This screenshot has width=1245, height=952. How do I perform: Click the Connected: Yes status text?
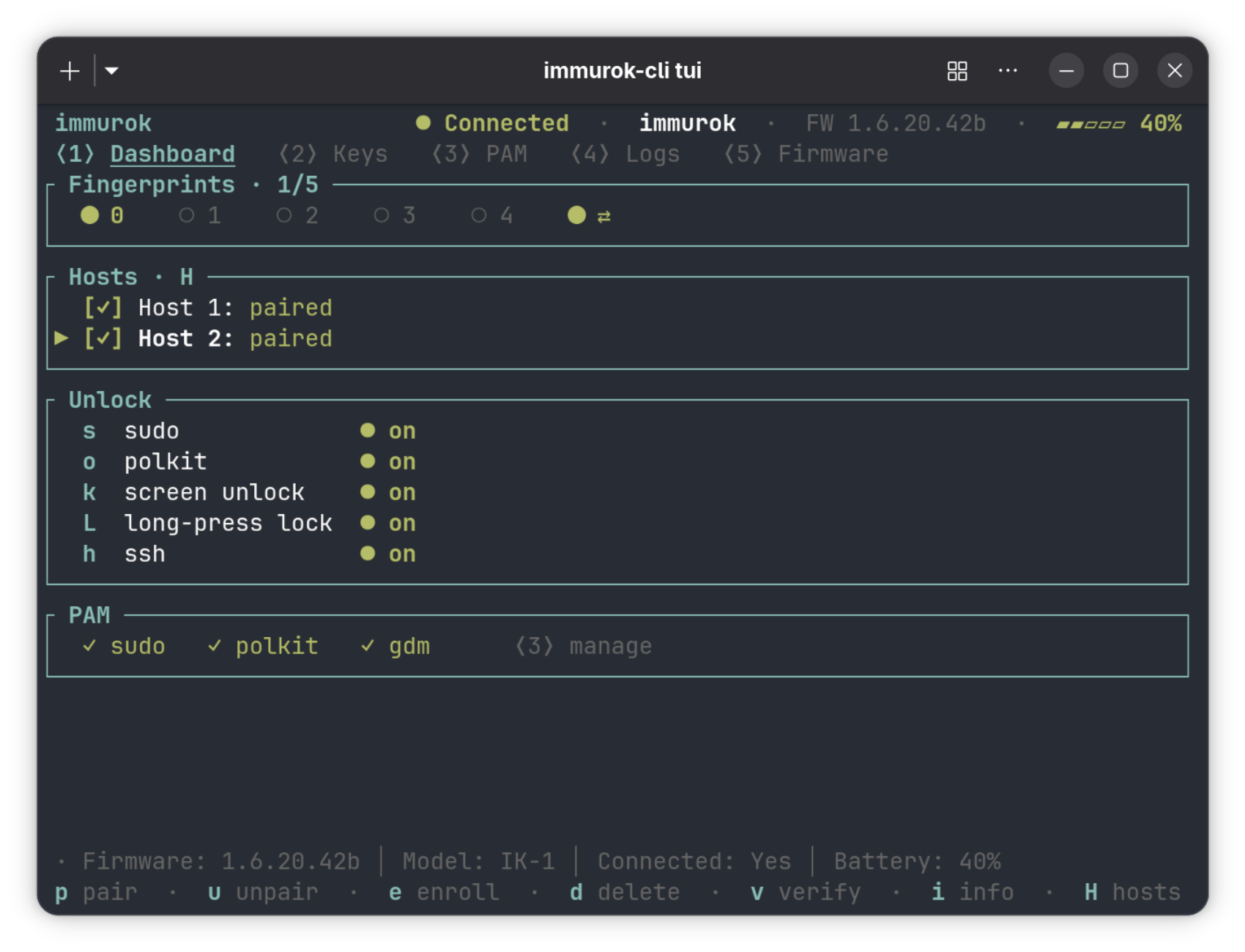pyautogui.click(x=694, y=861)
